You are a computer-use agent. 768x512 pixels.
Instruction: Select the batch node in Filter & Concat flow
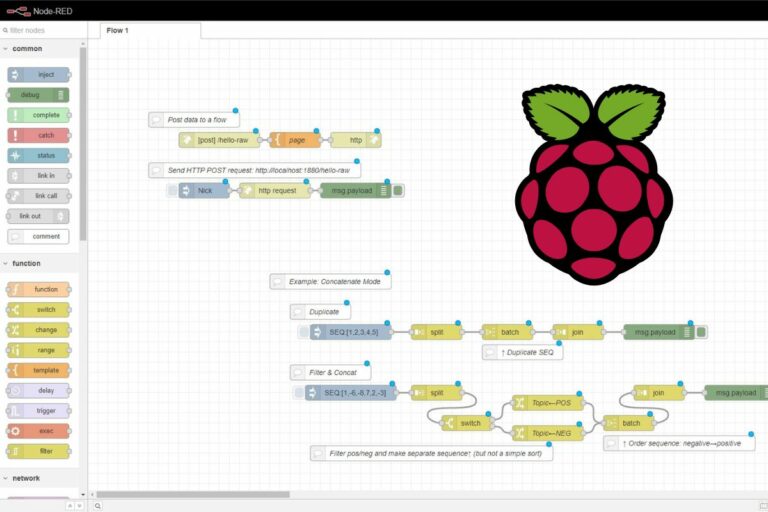(x=628, y=423)
